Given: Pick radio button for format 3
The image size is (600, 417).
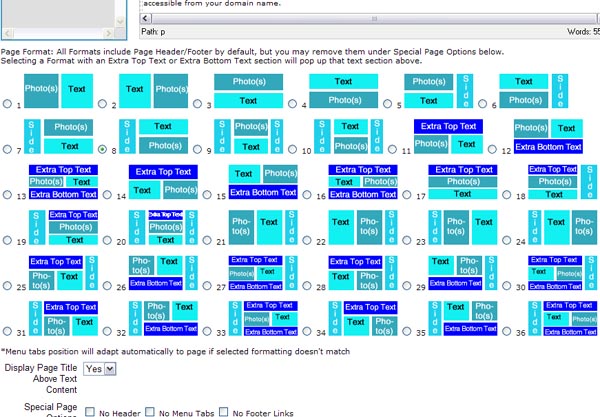Looking at the screenshot, I should 197,104.
